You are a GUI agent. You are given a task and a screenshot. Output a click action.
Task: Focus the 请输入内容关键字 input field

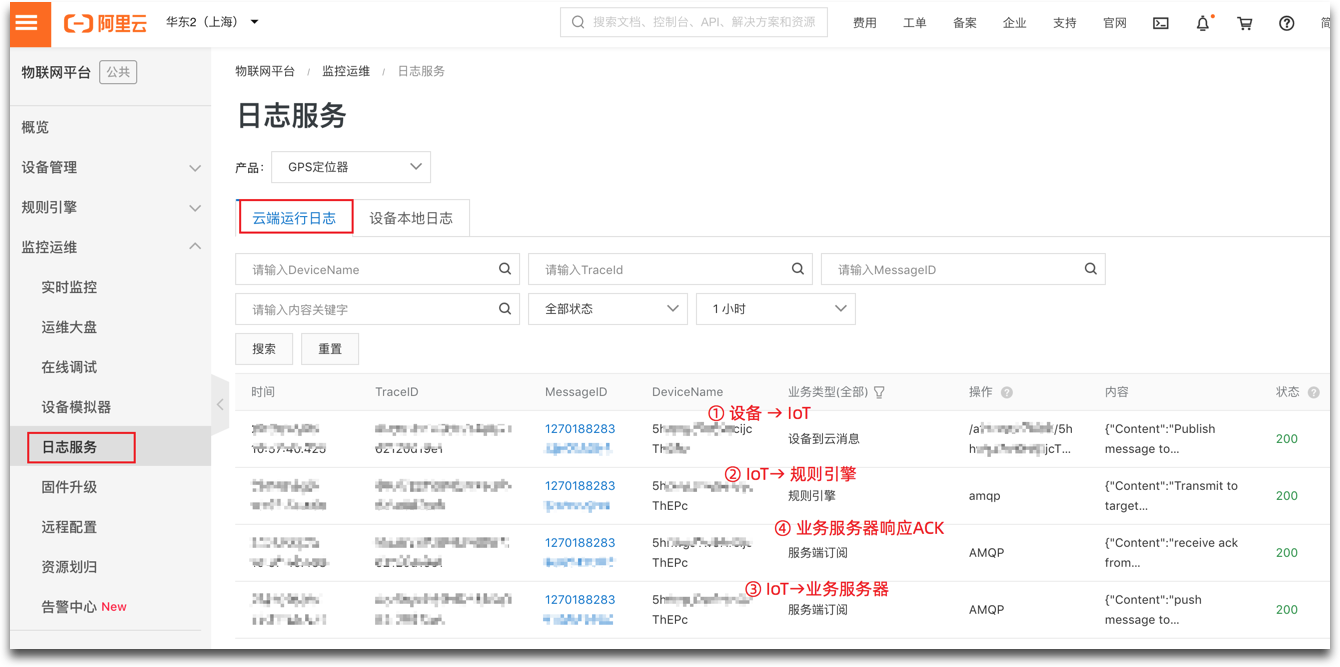[x=378, y=309]
